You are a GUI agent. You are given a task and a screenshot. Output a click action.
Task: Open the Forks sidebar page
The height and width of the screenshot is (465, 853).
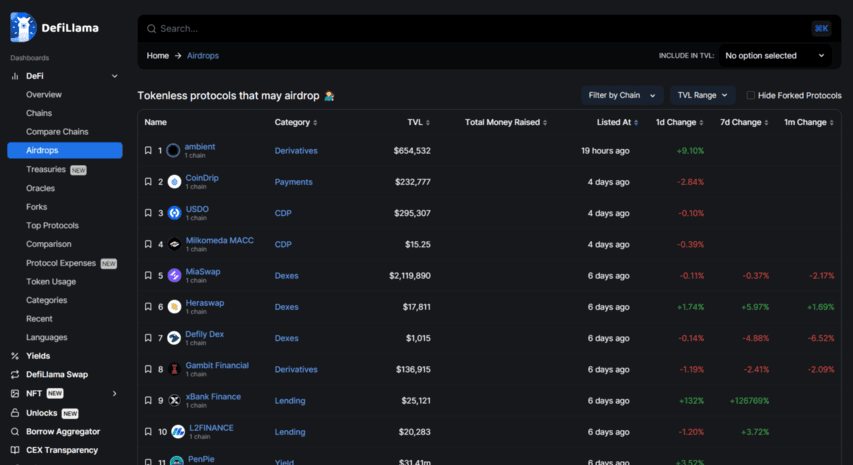click(x=36, y=207)
